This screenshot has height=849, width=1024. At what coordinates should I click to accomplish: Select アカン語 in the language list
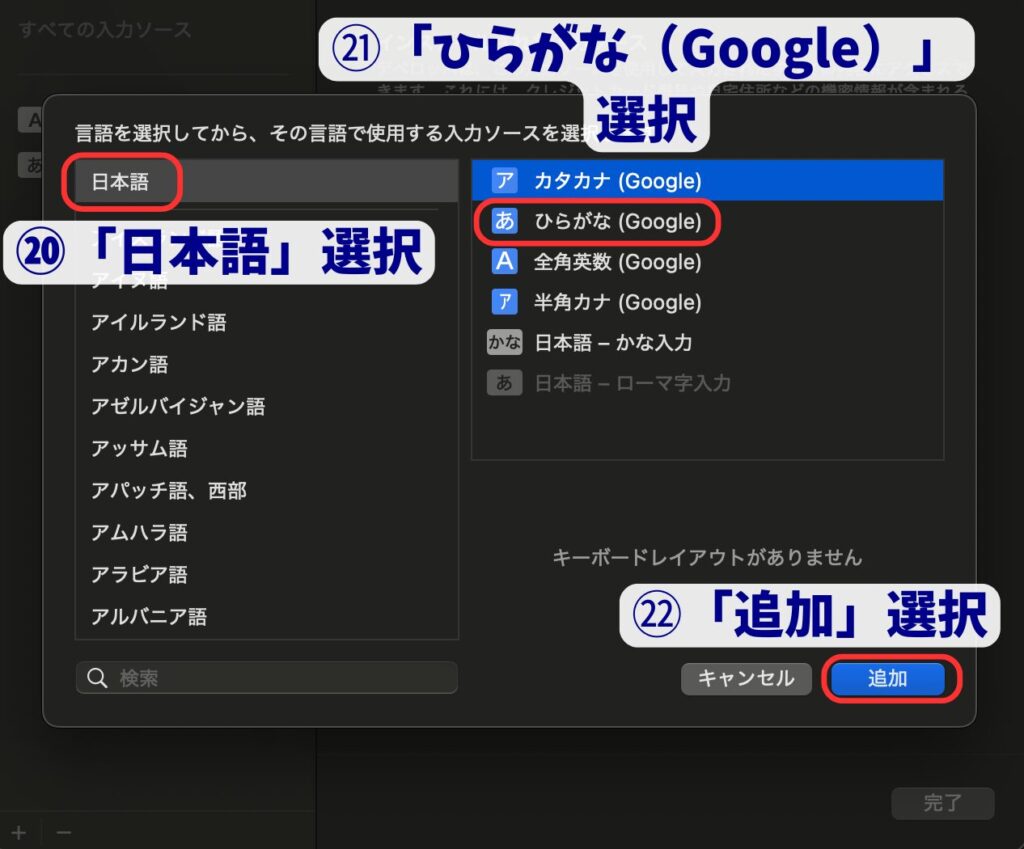tap(266, 364)
